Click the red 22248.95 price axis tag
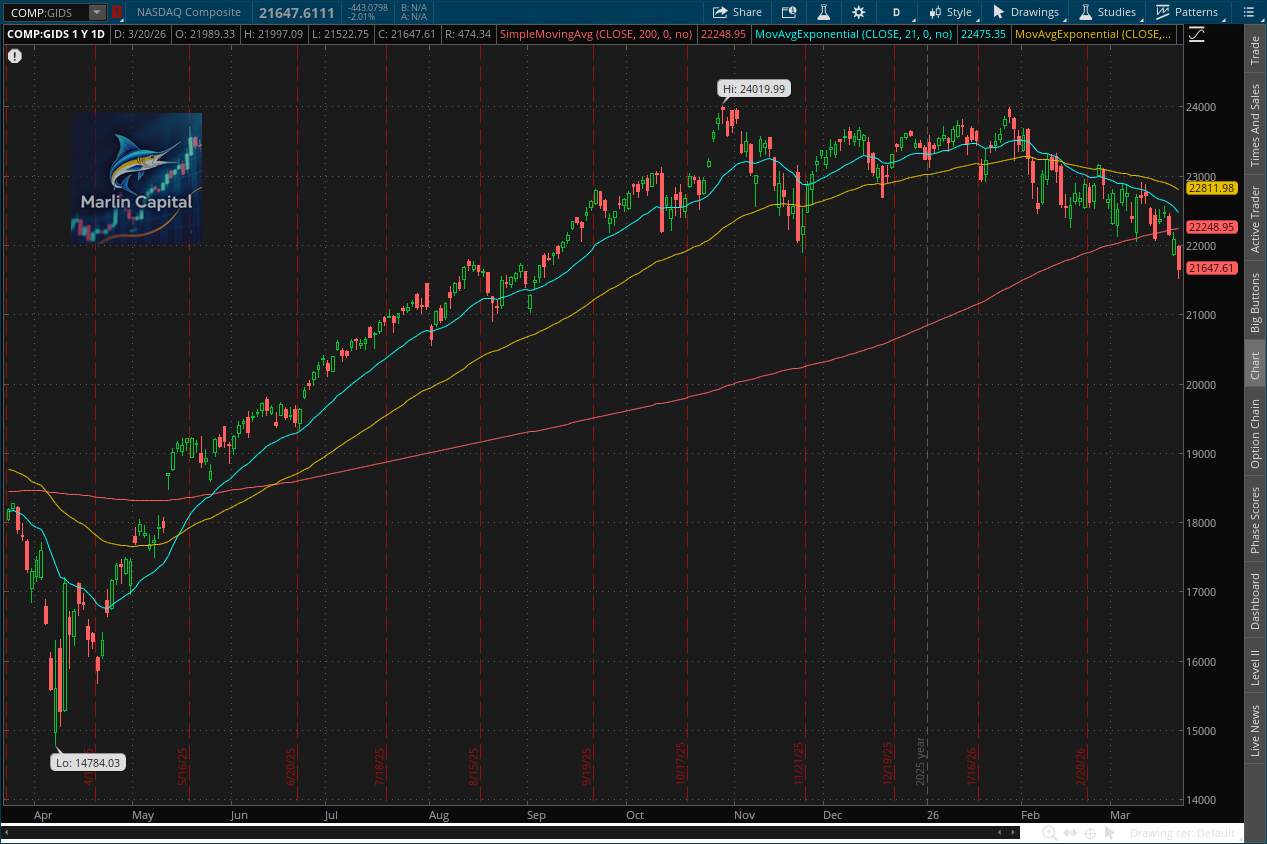Image resolution: width=1267 pixels, height=844 pixels. tap(1211, 227)
